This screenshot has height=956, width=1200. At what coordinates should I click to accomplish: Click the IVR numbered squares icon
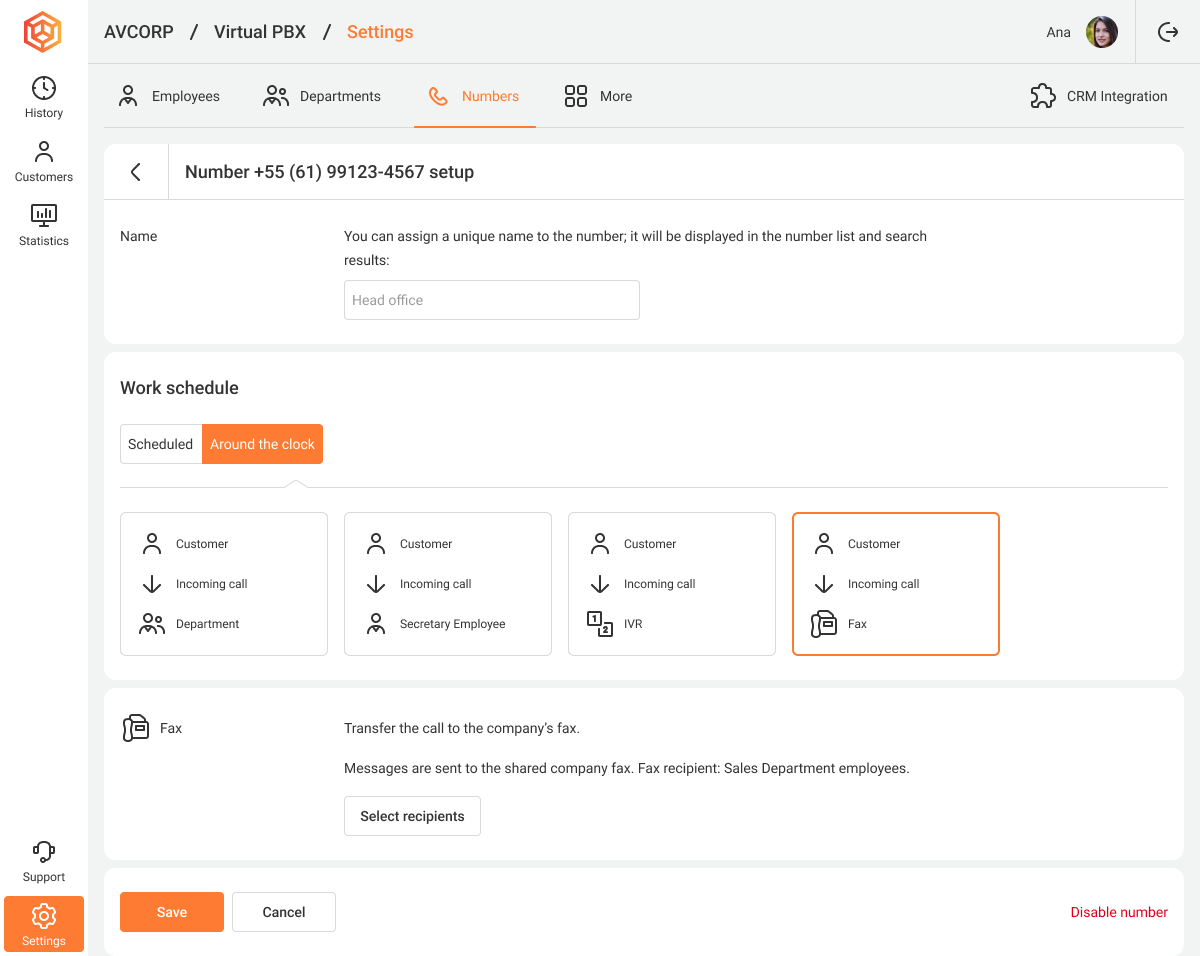tap(600, 624)
